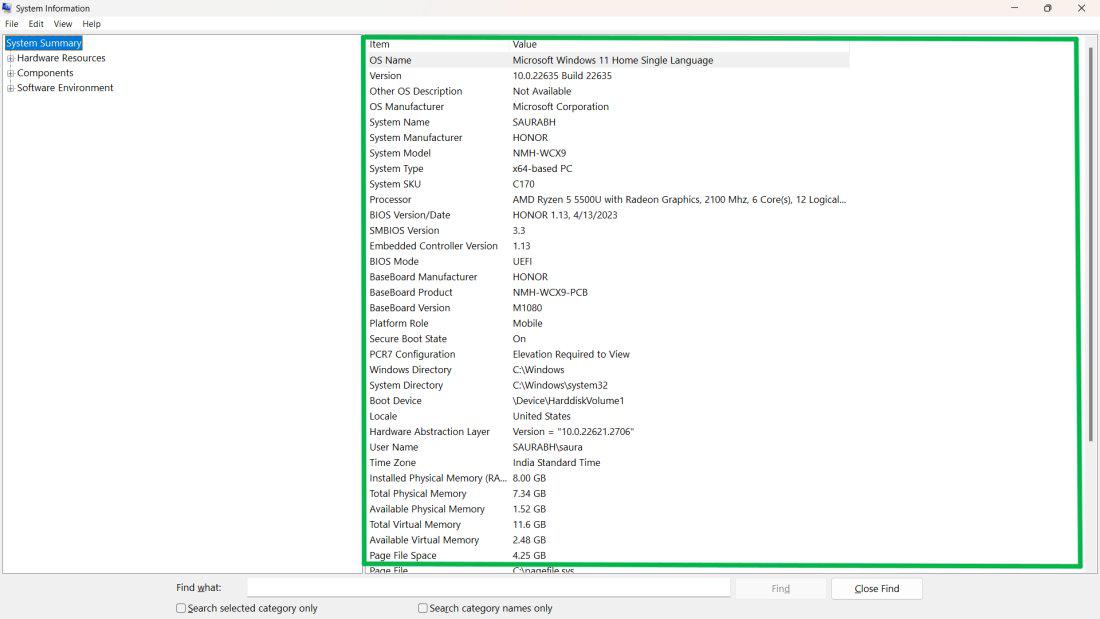Restore down the System Information window

click(x=1047, y=8)
